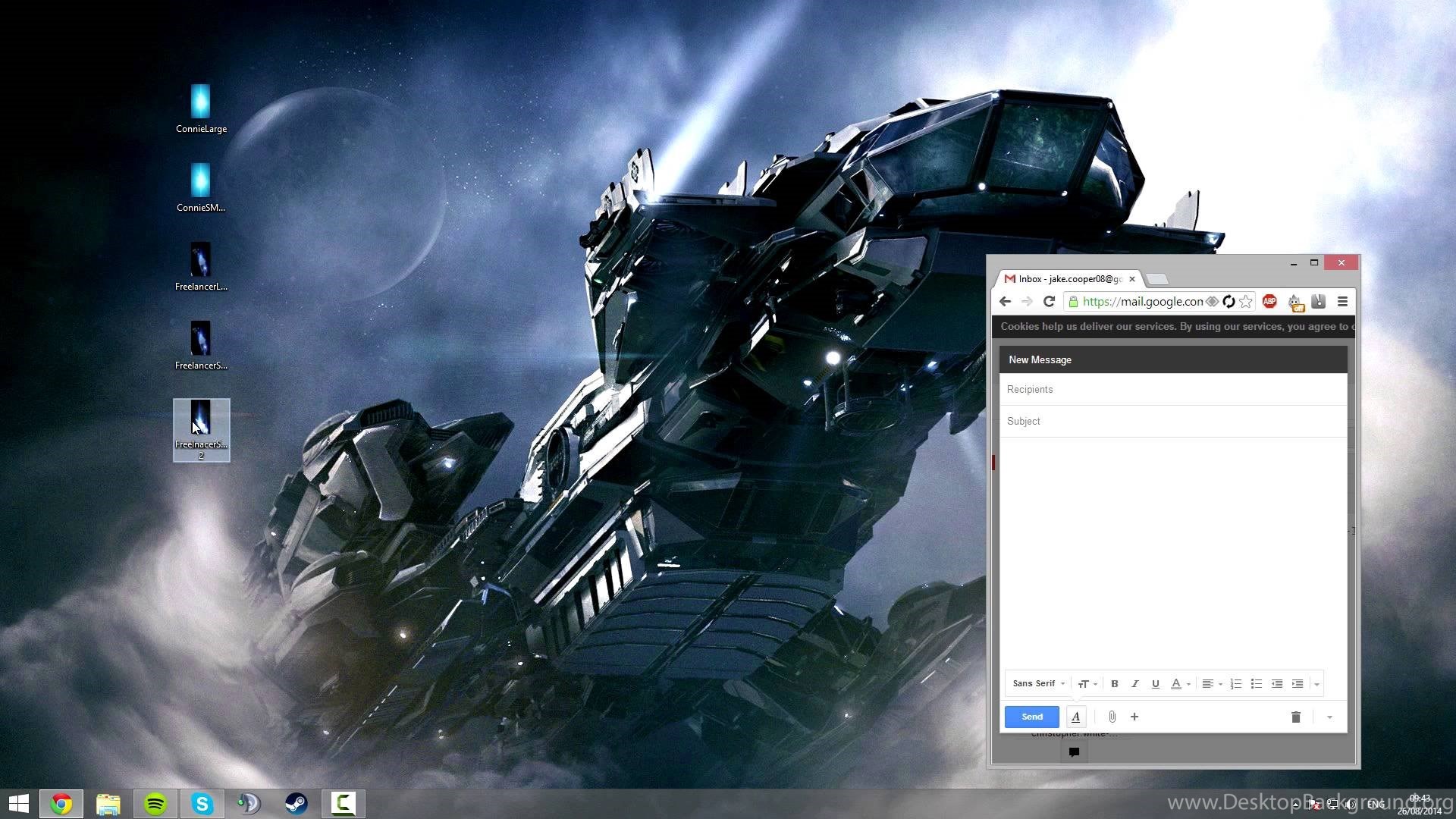The image size is (1456, 819).
Task: Reload the Gmail page
Action: tap(1049, 301)
